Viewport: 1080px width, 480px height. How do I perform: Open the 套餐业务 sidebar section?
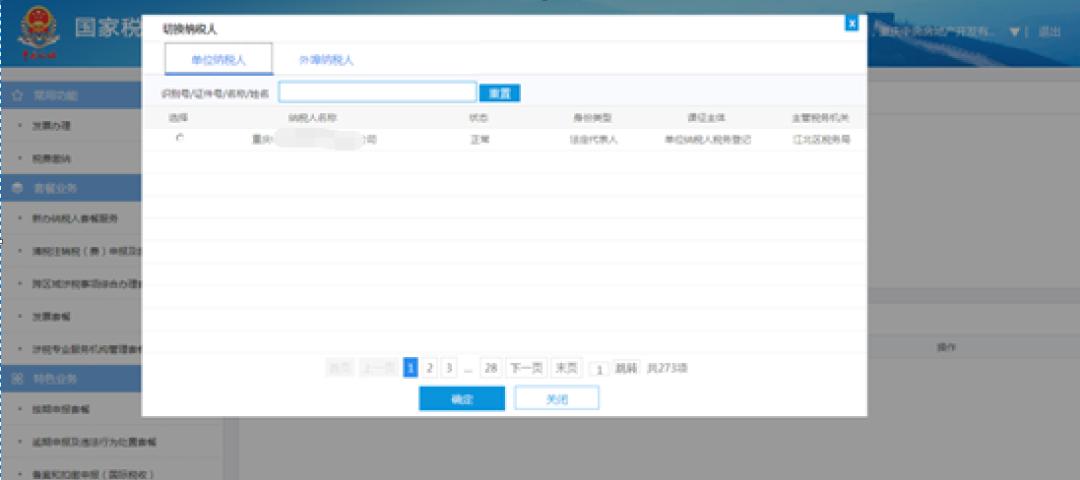pos(71,189)
